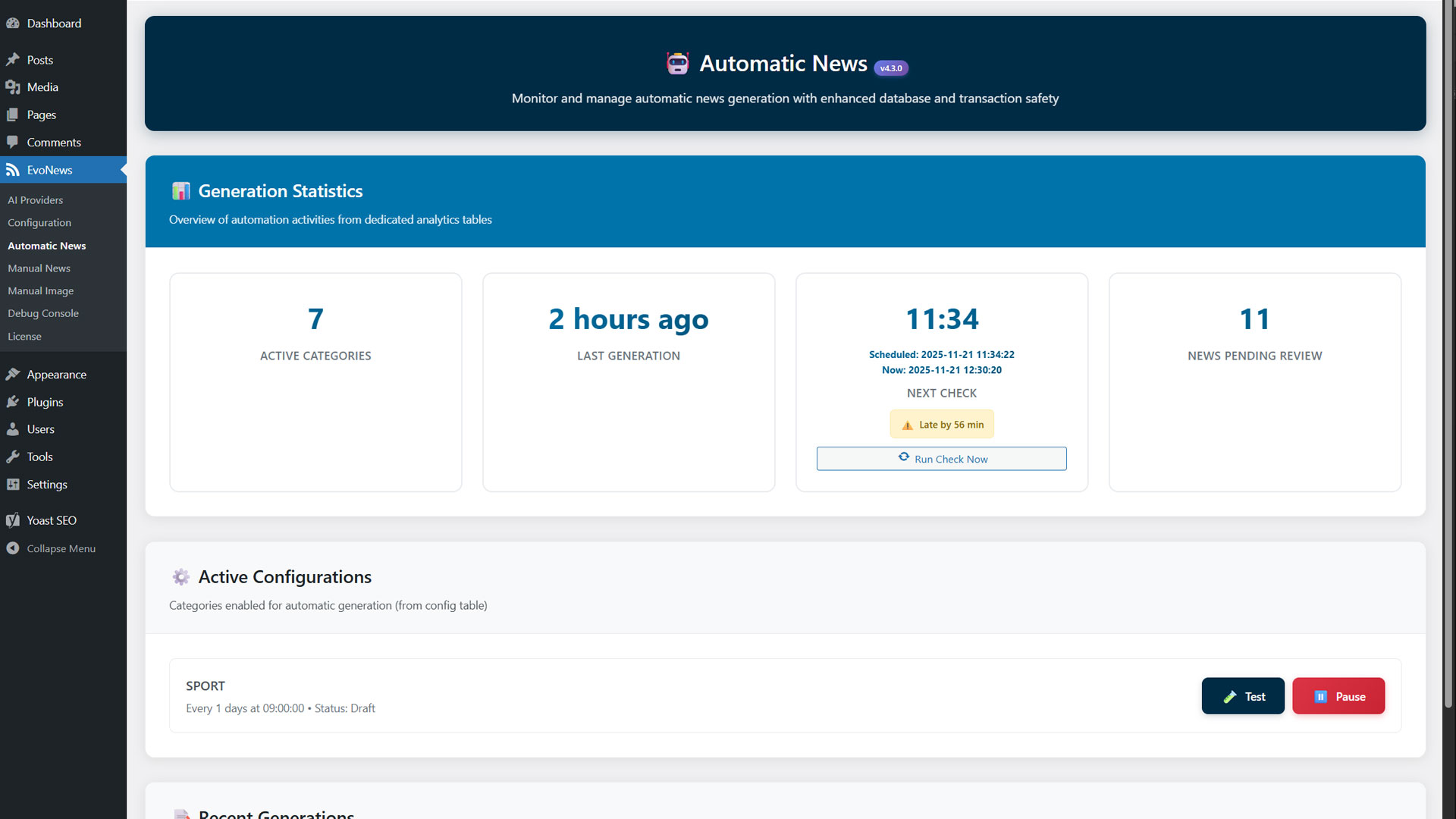Click the Media library icon
This screenshot has width=1456, height=819.
click(x=13, y=87)
